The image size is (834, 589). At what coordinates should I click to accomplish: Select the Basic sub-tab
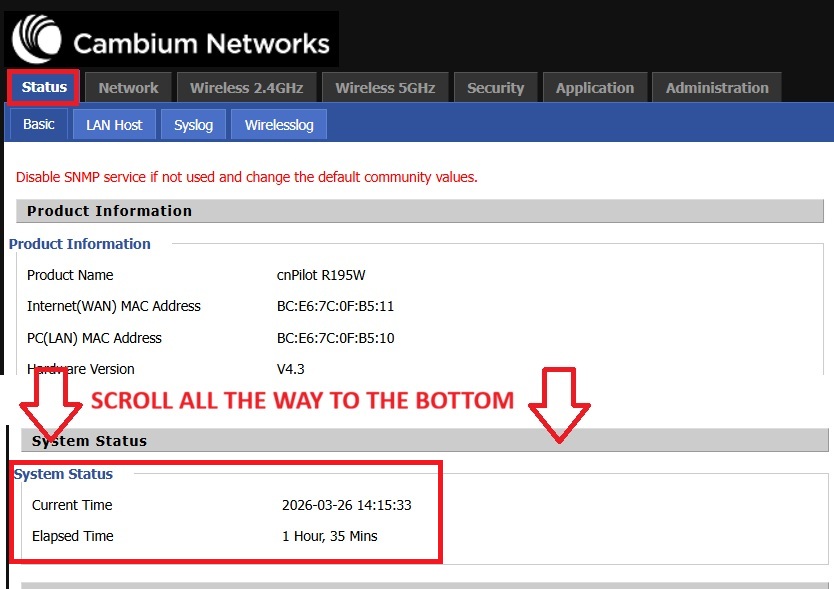click(39, 124)
